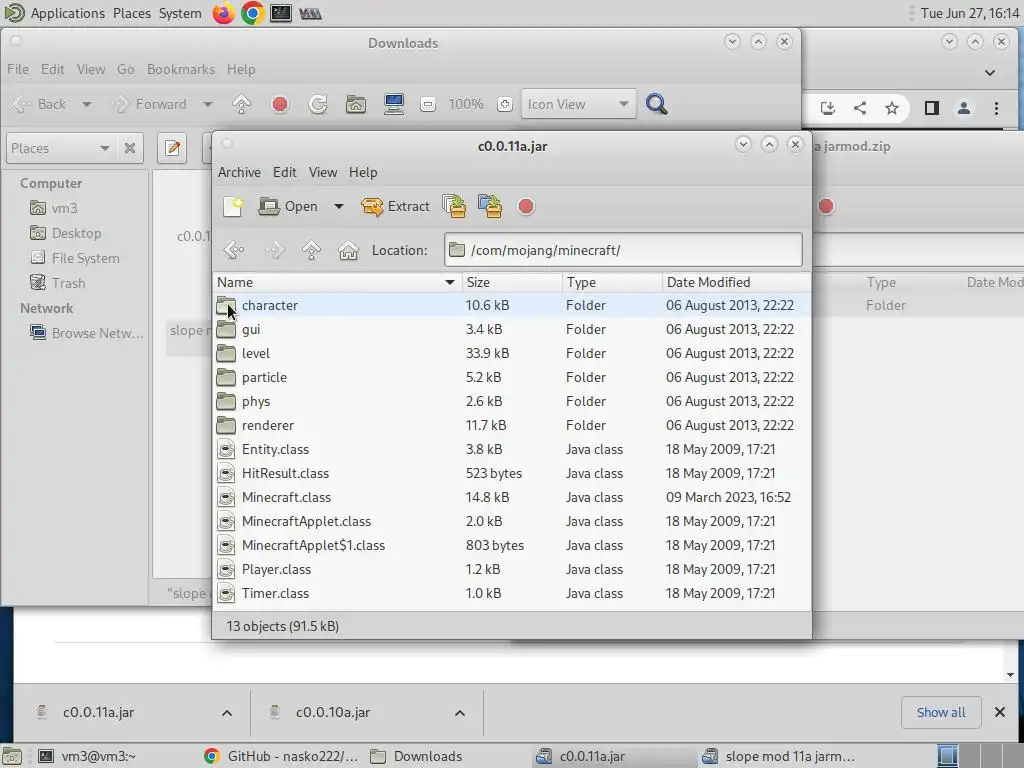Select the particle folder
Screen dimensions: 1024x768
(512, 377)
